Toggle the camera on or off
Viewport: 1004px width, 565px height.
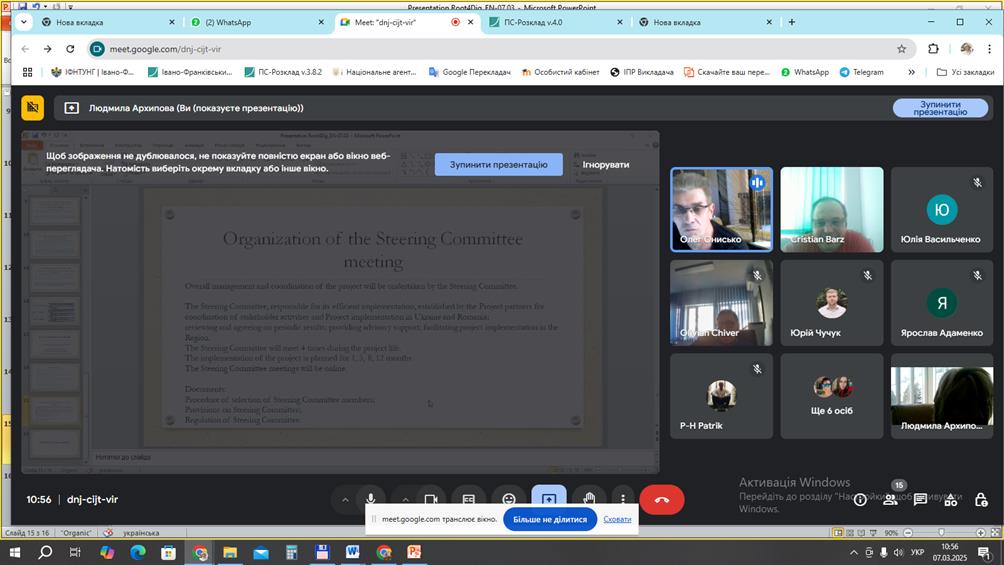point(431,499)
